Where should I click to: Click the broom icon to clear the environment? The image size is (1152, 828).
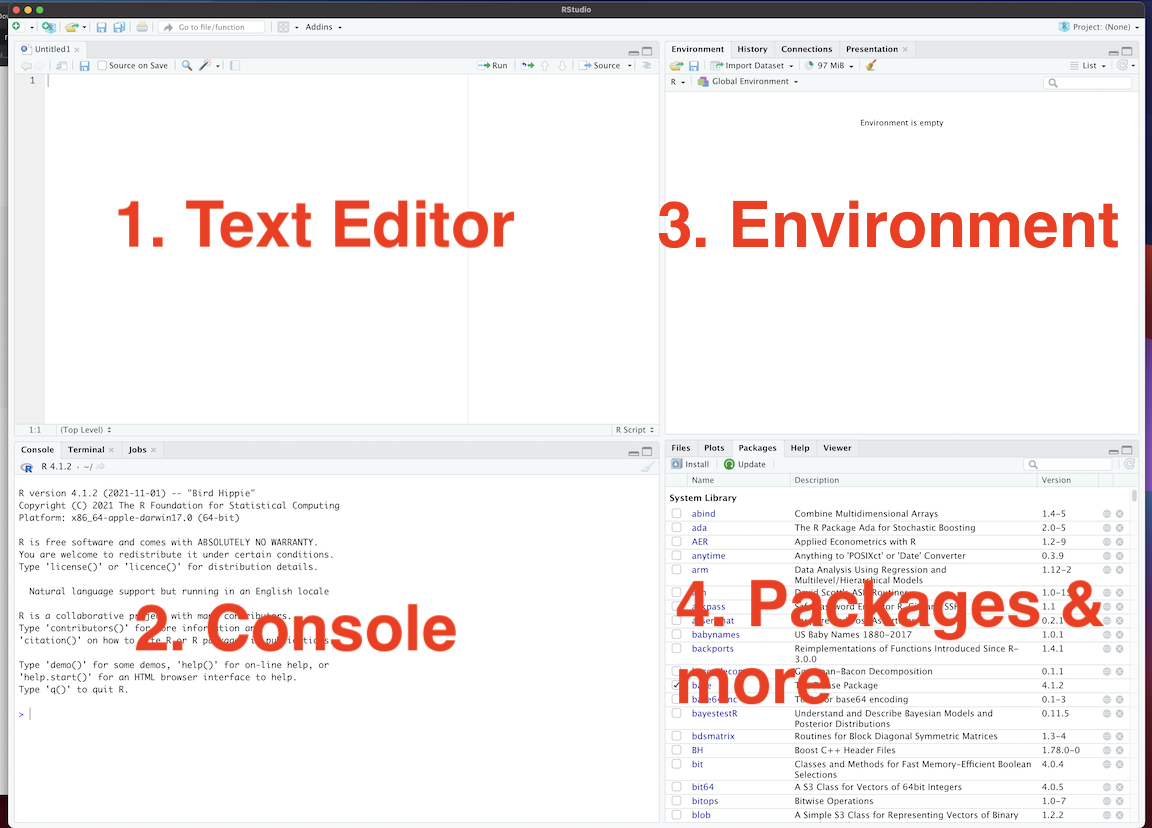[870, 65]
